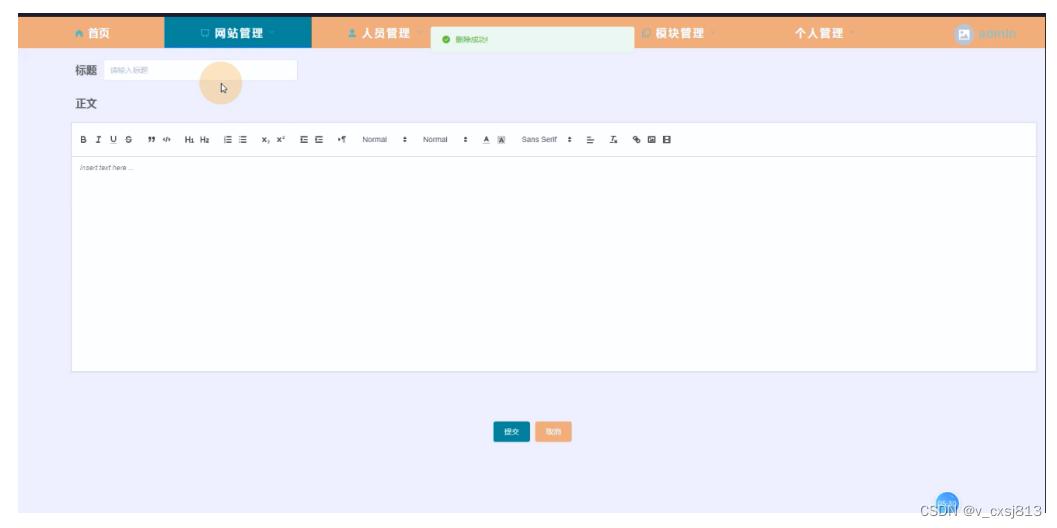Go to 首页 home page
The image size is (1057, 528).
92,33
